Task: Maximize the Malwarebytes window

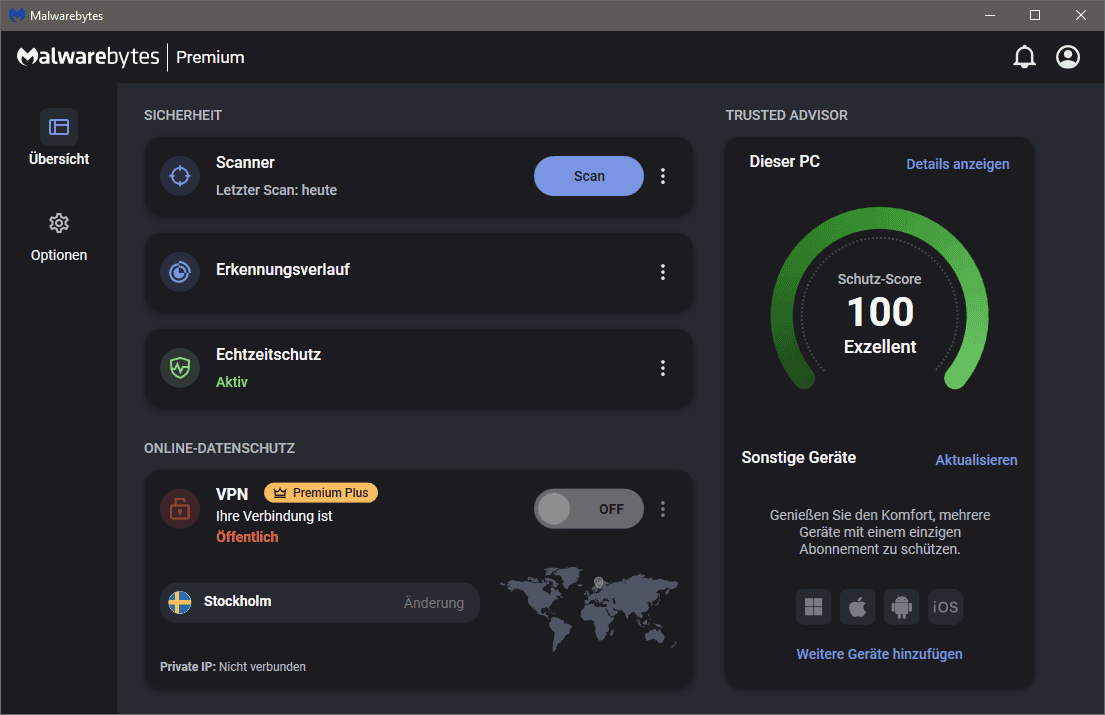Action: point(1035,15)
